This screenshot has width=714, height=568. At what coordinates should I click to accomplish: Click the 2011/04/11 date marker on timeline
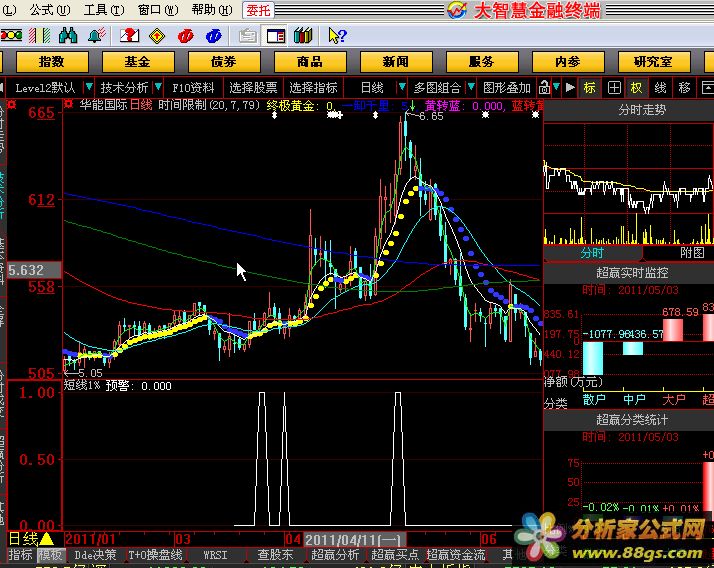tap(354, 540)
